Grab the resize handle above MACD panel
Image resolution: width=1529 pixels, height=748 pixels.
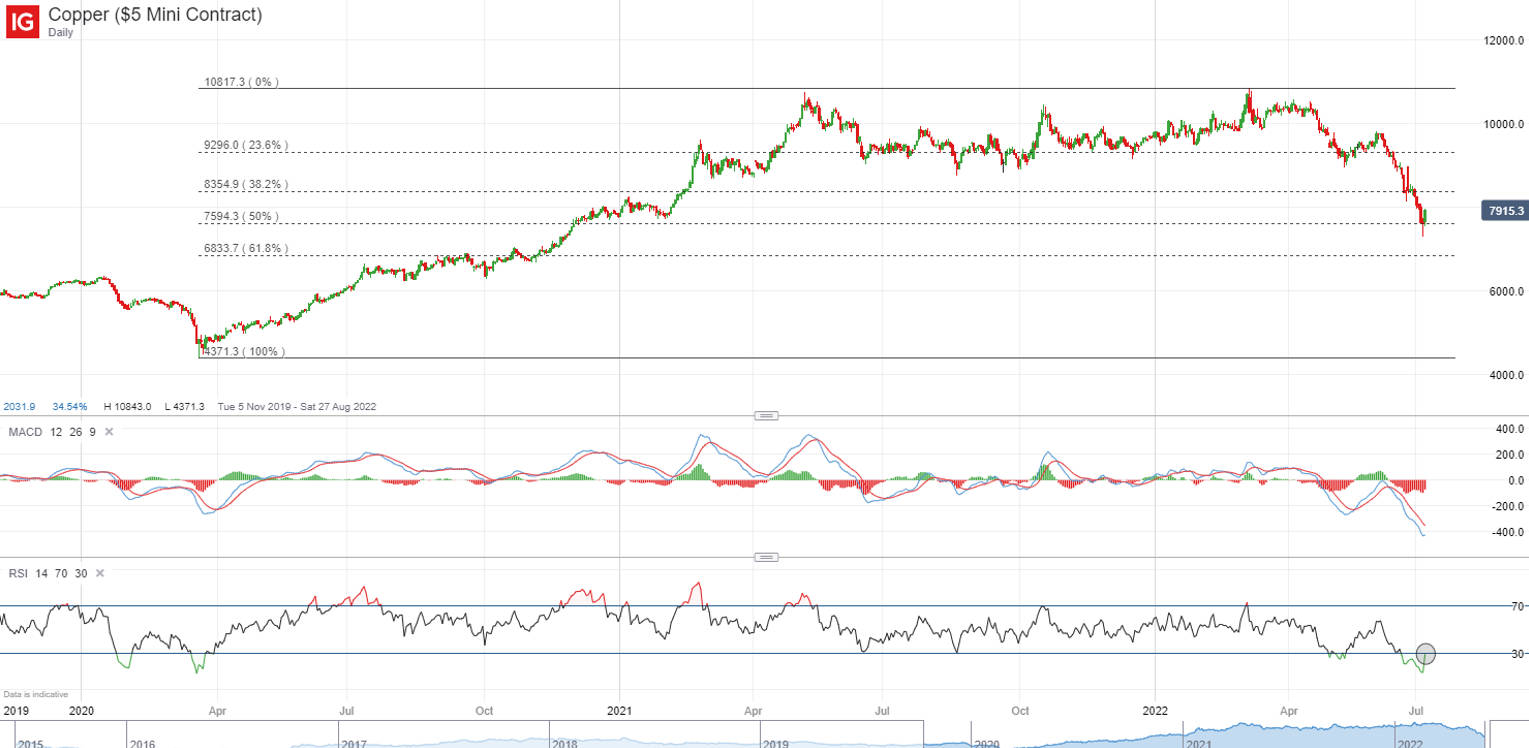(x=766, y=415)
